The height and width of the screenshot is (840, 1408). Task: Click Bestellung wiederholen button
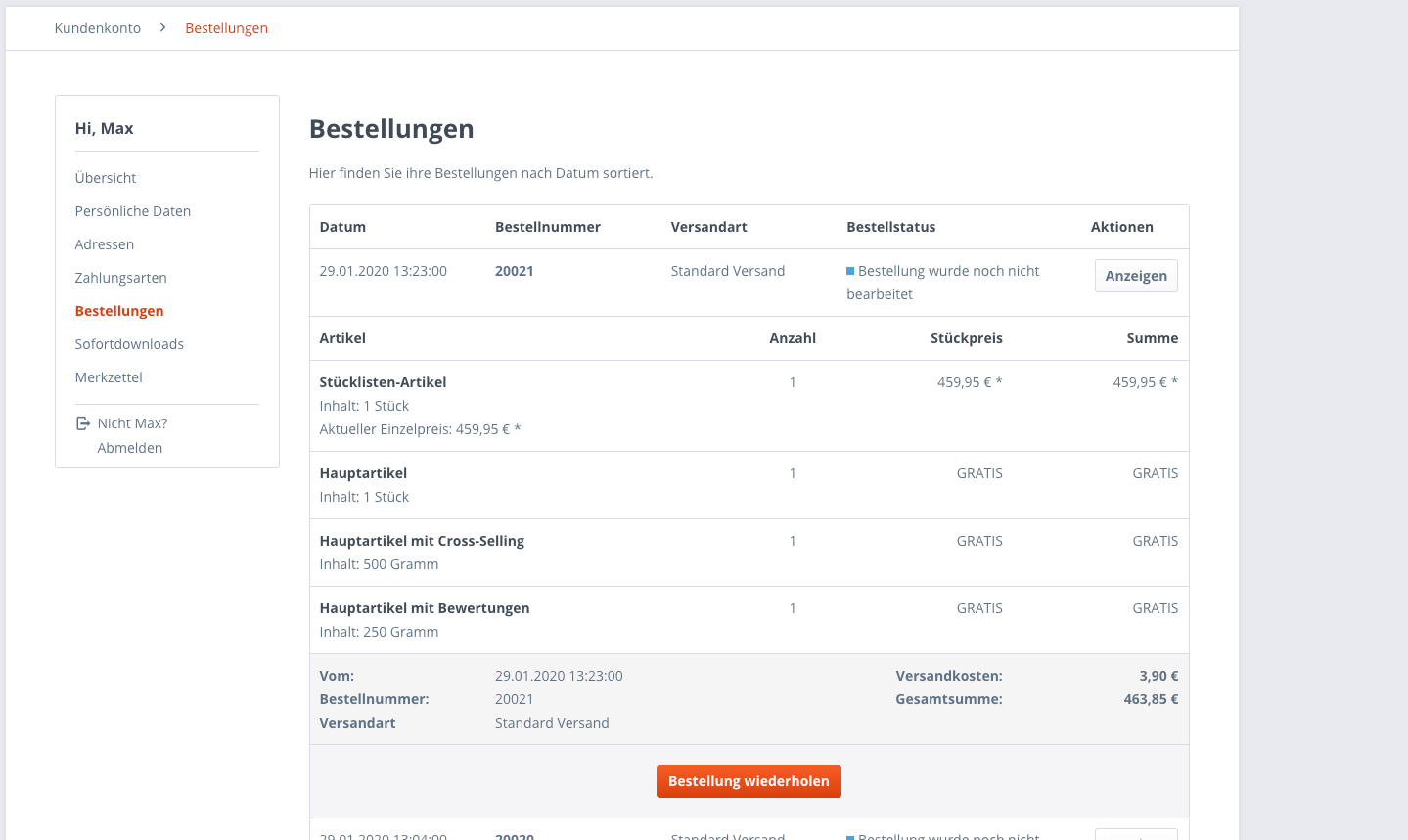tap(749, 781)
